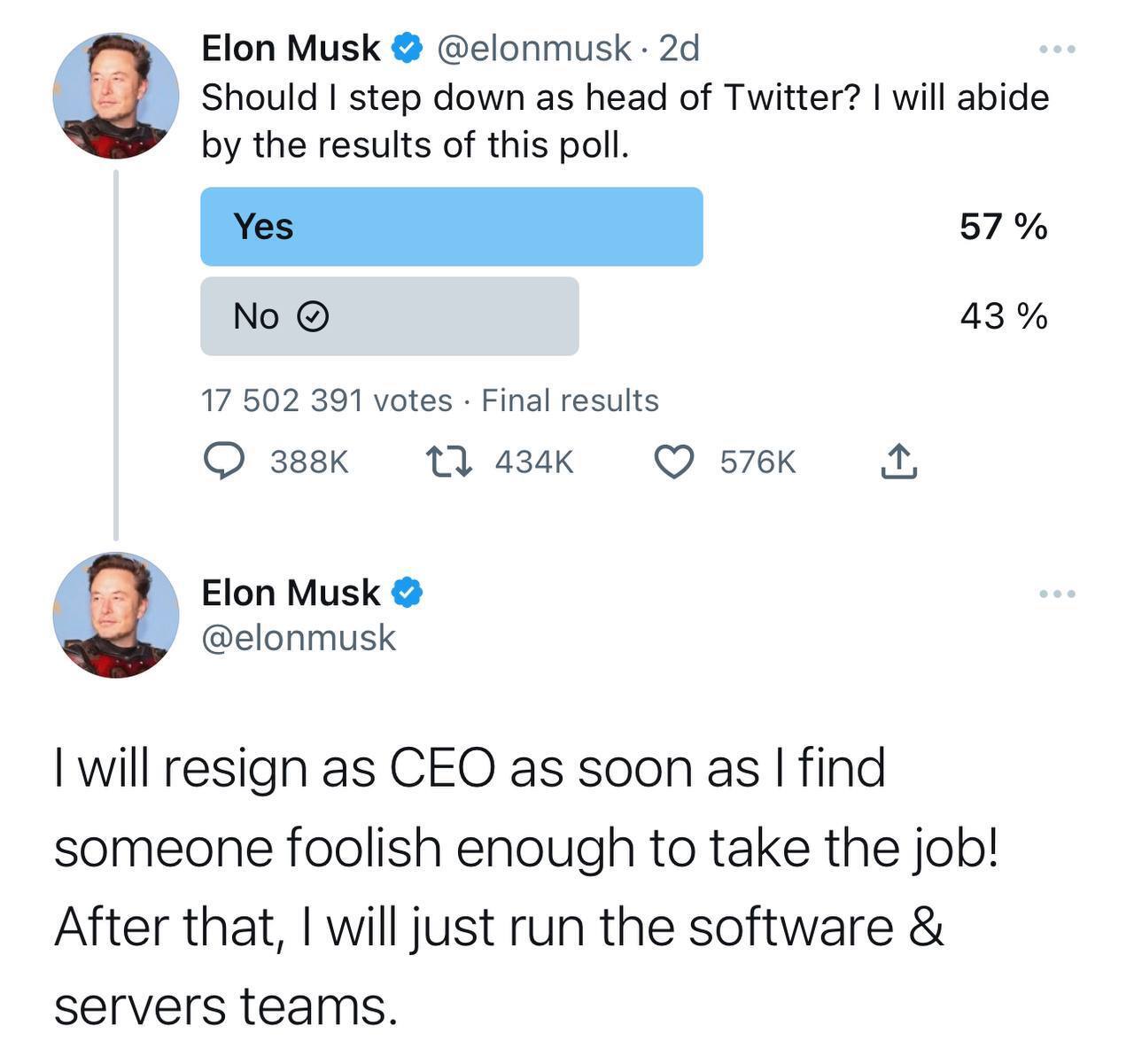Image resolution: width=1134 pixels, height=1064 pixels.
Task: Click the 2d timestamp on the poll tweet
Action: pyautogui.click(x=680, y=48)
